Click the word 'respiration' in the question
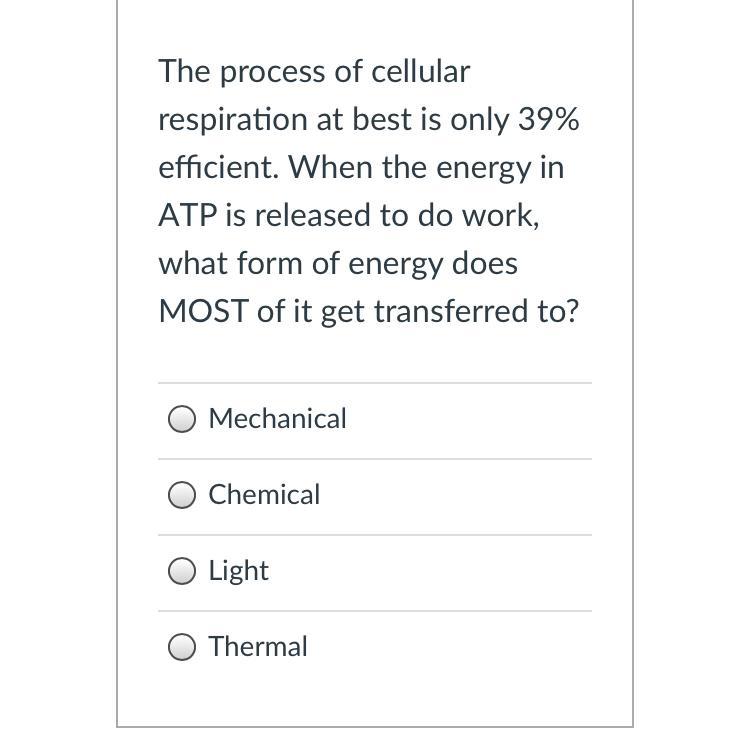Viewport: 750px width, 740px height. 233,119
